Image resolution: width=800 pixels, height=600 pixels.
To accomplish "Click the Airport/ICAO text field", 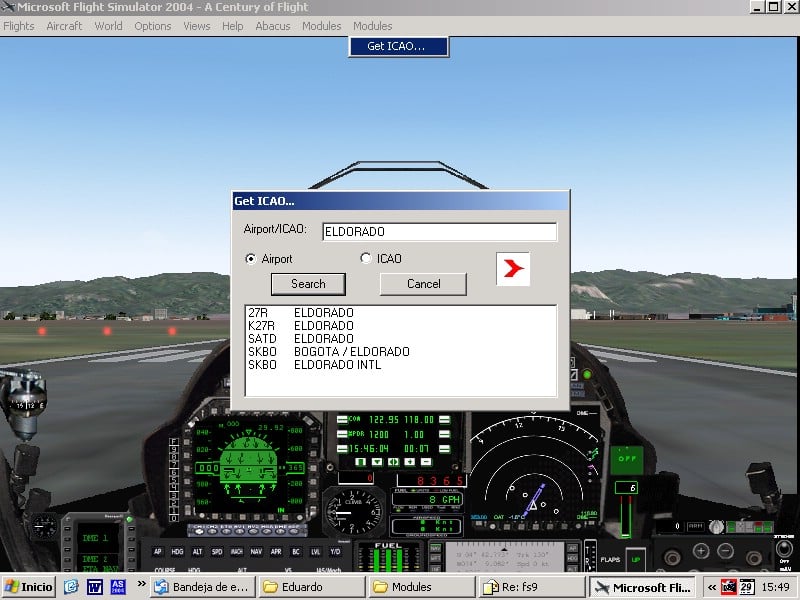I will [x=439, y=232].
